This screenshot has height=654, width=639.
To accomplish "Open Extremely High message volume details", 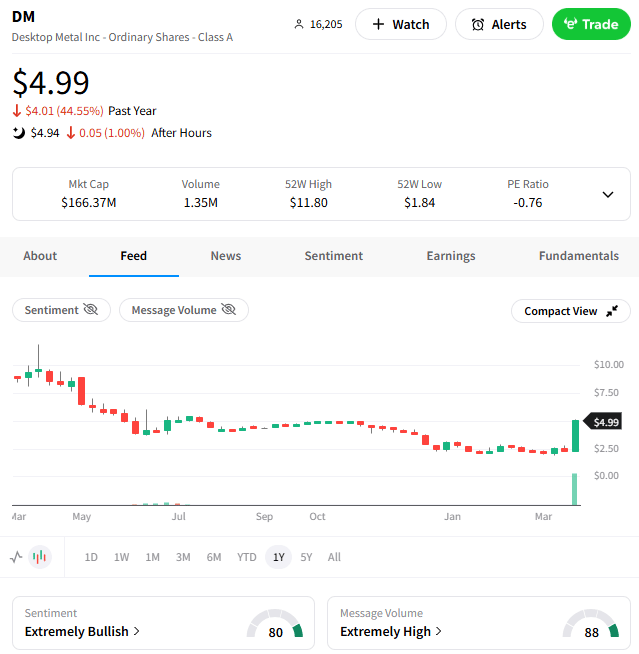I will tap(391, 631).
